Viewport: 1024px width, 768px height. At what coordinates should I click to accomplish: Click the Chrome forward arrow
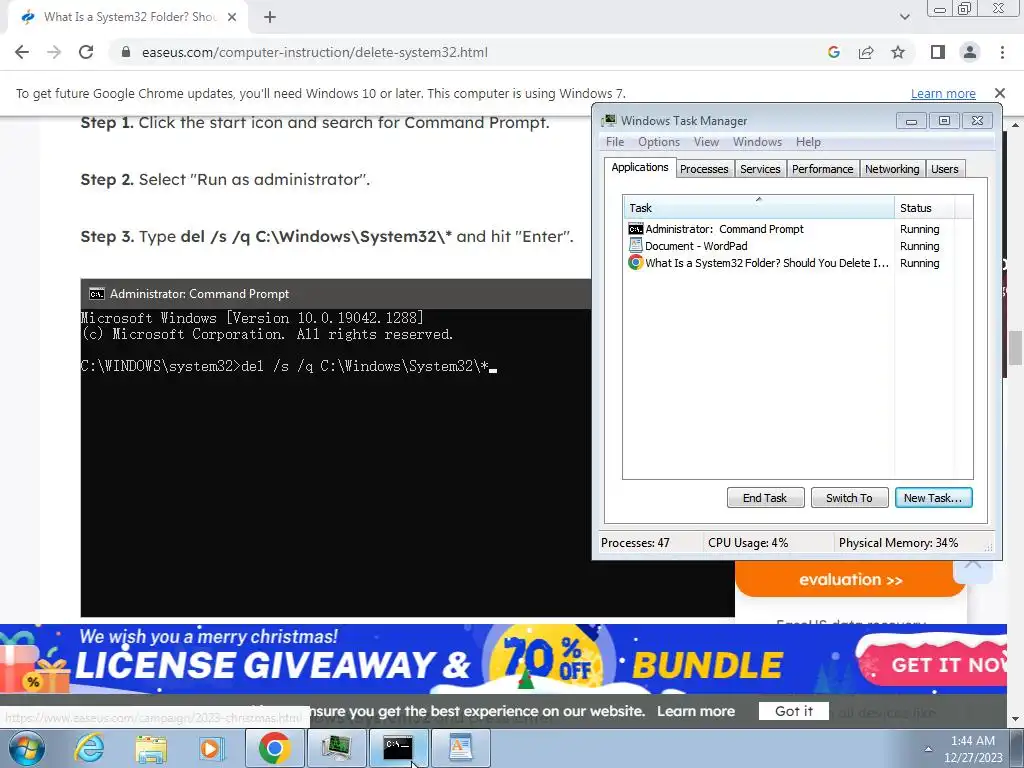pyautogui.click(x=54, y=52)
